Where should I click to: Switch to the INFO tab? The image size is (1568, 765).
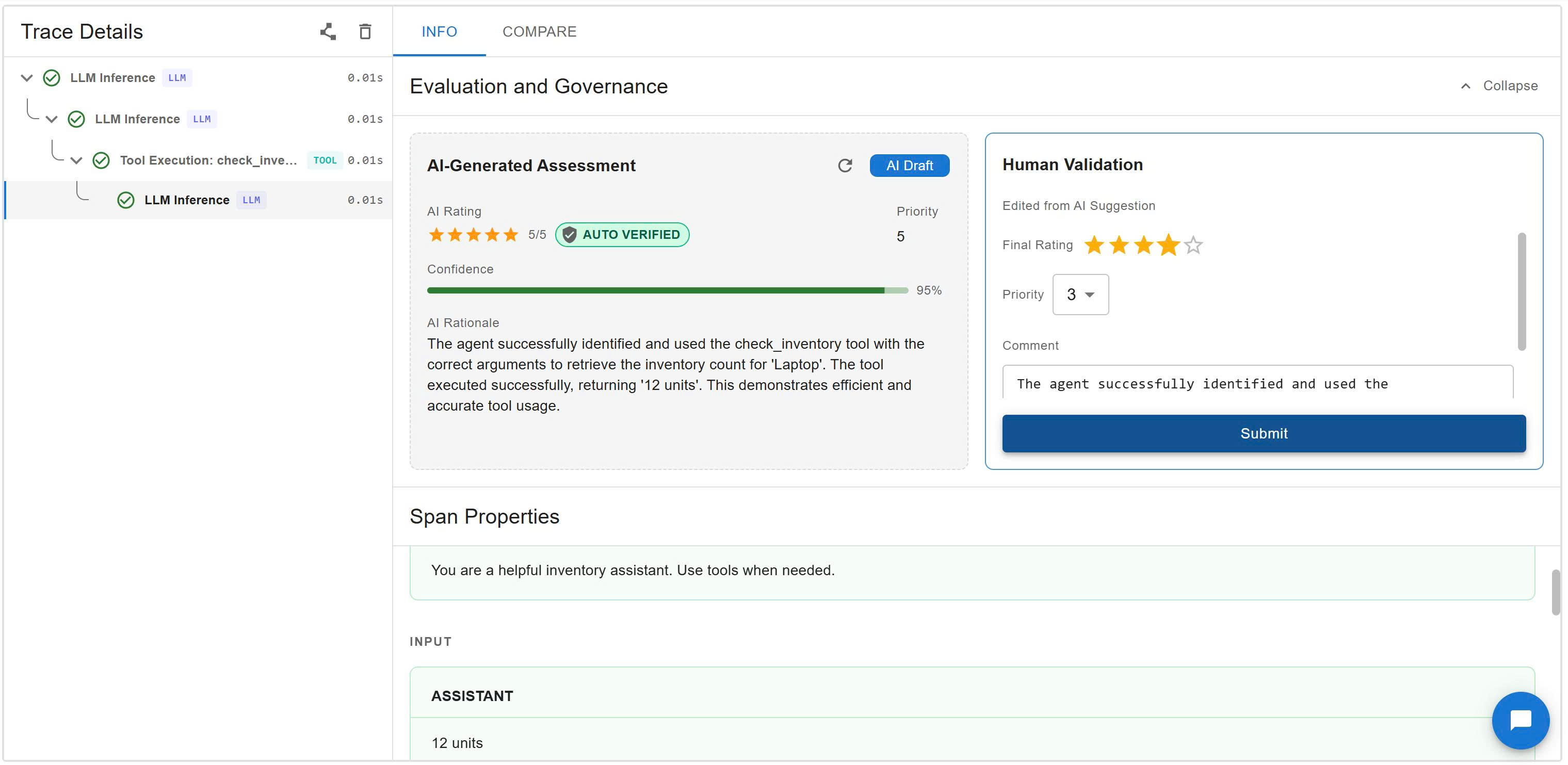[440, 31]
